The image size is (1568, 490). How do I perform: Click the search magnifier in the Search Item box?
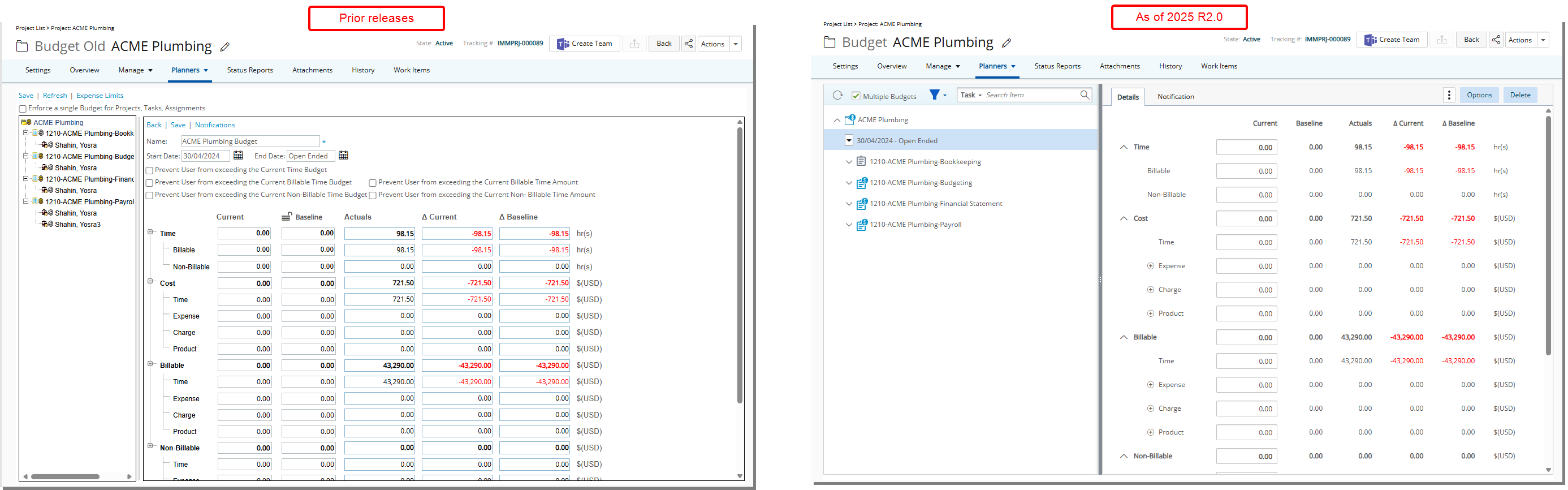point(1085,95)
